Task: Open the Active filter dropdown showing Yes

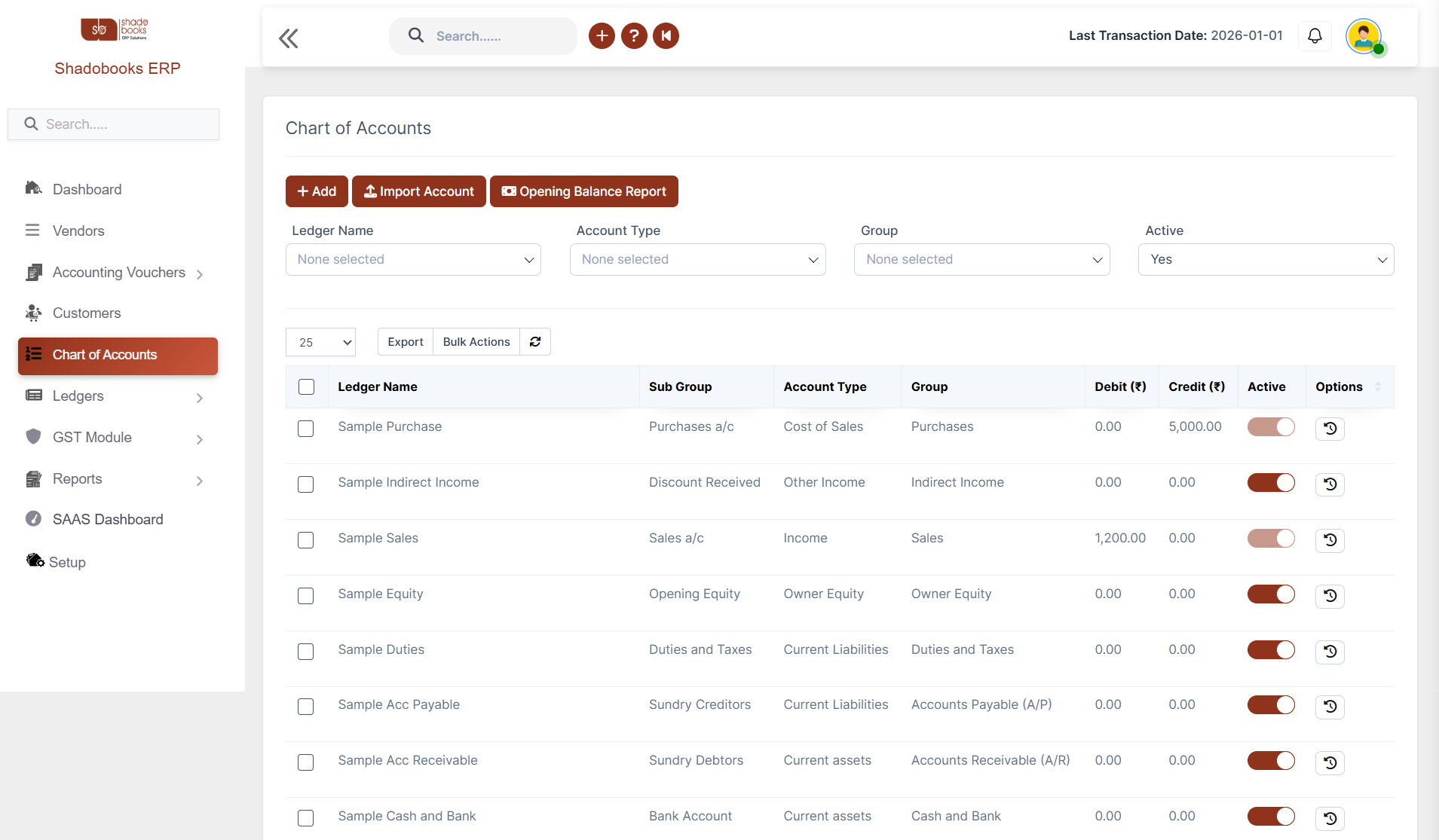Action: point(1266,259)
